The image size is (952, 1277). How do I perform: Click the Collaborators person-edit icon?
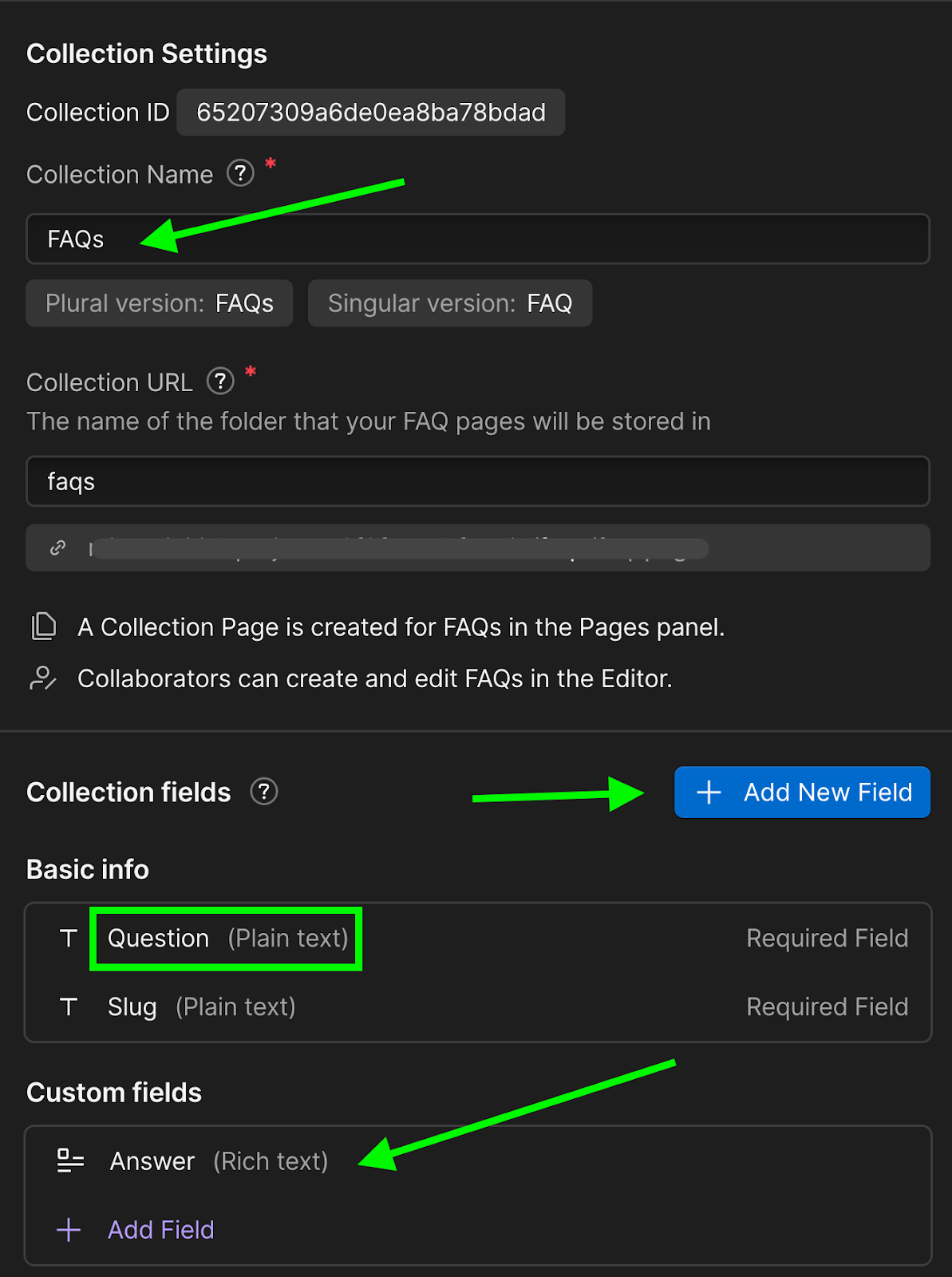point(43,678)
